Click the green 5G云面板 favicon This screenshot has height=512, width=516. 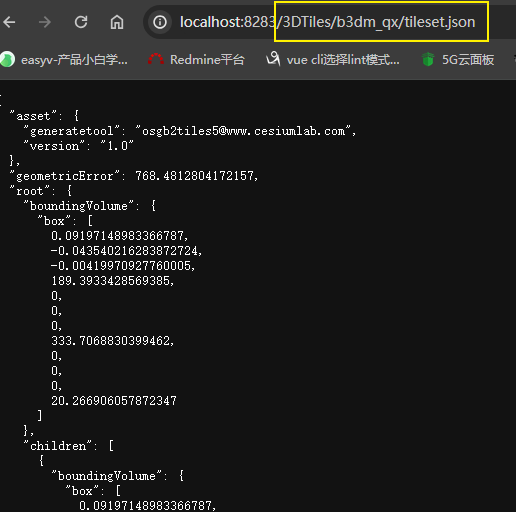(x=428, y=59)
